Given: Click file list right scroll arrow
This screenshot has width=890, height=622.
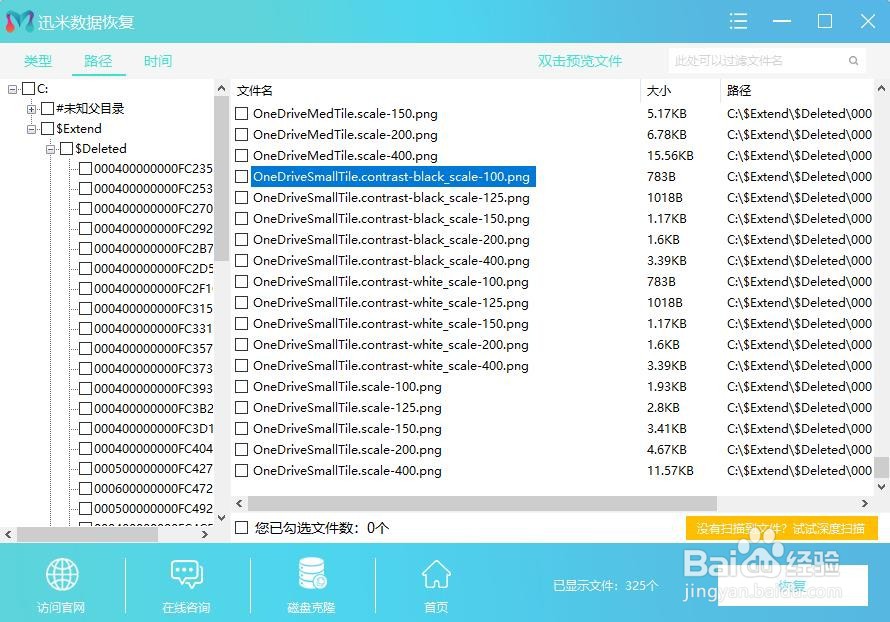Looking at the screenshot, I should (x=864, y=503).
